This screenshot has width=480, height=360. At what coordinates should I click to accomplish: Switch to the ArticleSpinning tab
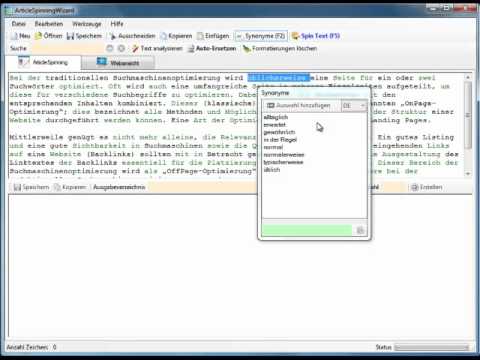(43, 62)
